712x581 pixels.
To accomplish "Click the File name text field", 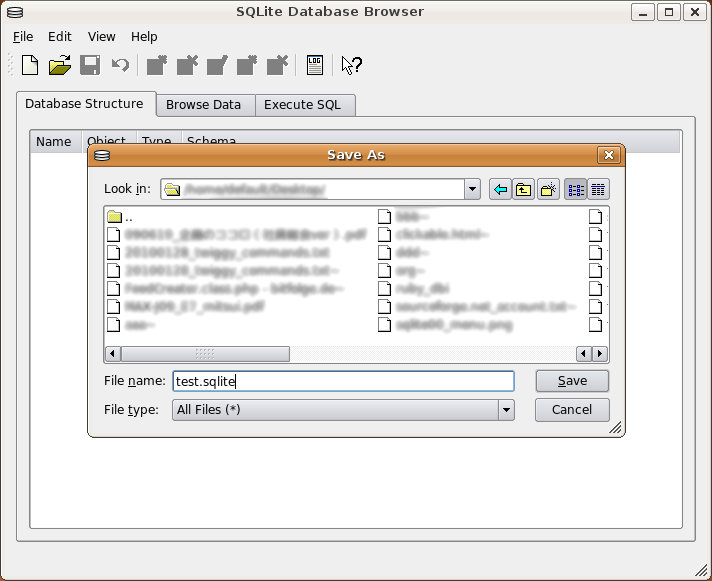I will click(x=342, y=381).
